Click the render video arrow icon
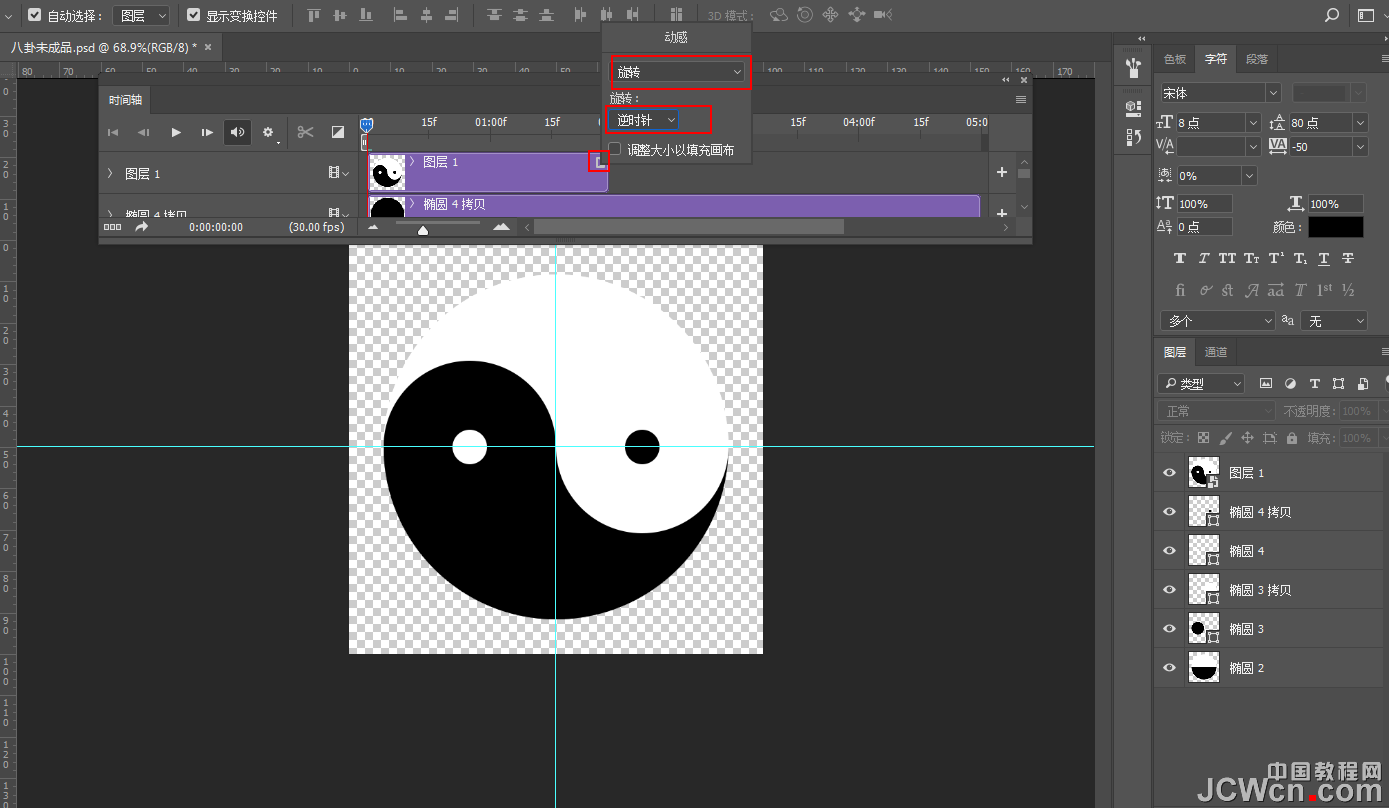Image resolution: width=1389 pixels, height=808 pixels. tap(142, 227)
